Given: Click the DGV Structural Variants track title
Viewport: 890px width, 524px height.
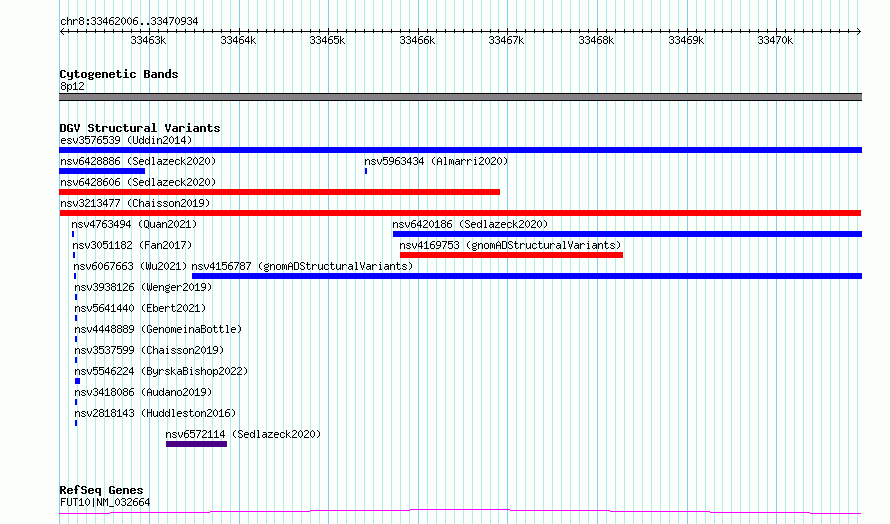Looking at the screenshot, I should click(140, 128).
